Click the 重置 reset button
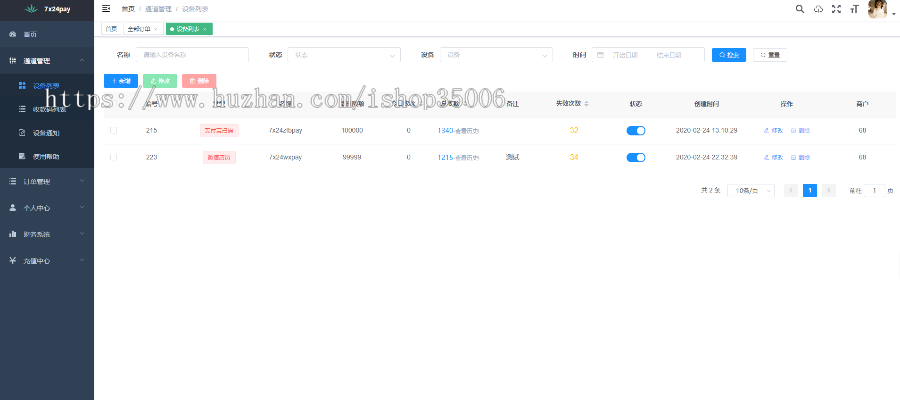900x400 pixels. [770, 55]
